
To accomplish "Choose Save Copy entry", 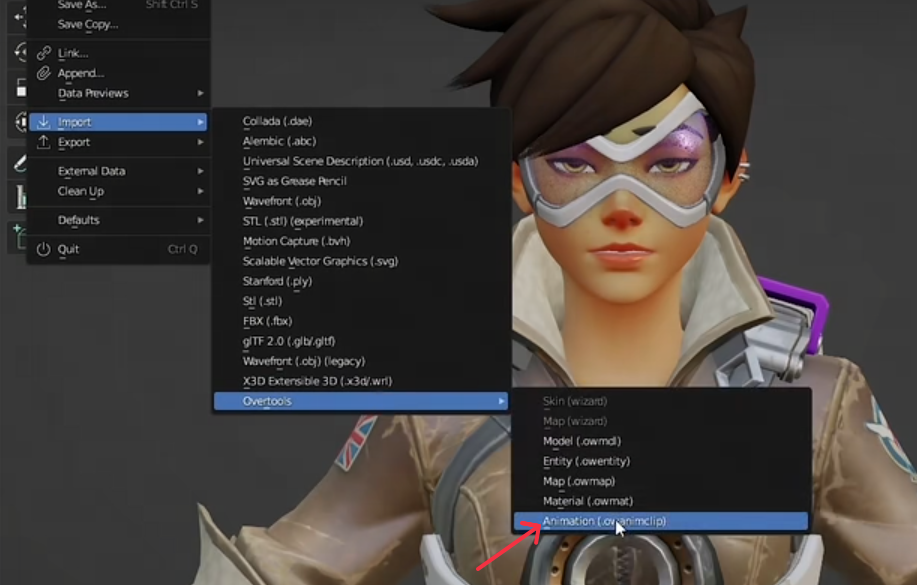I will (119, 25).
